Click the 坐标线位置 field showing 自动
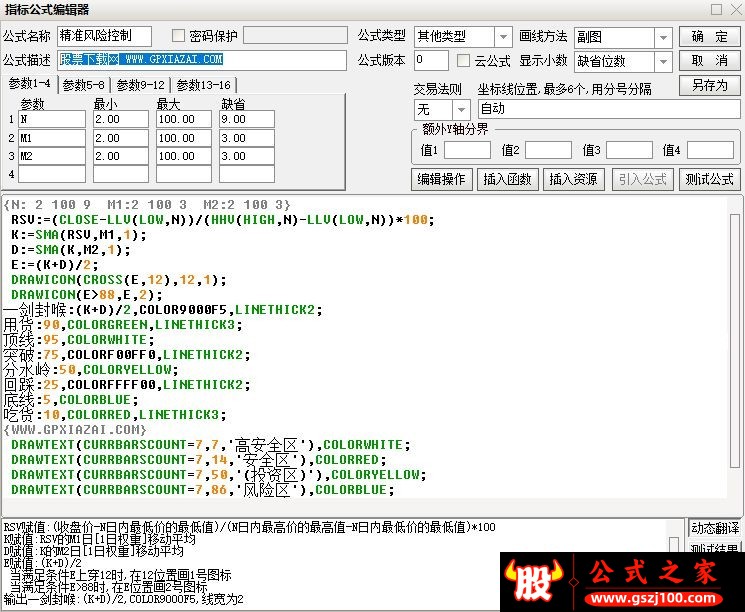745x612 pixels. click(x=609, y=109)
